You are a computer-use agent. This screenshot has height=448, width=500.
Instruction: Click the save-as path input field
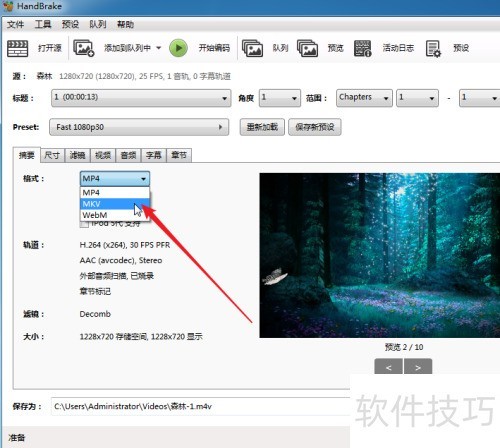pyautogui.click(x=201, y=406)
